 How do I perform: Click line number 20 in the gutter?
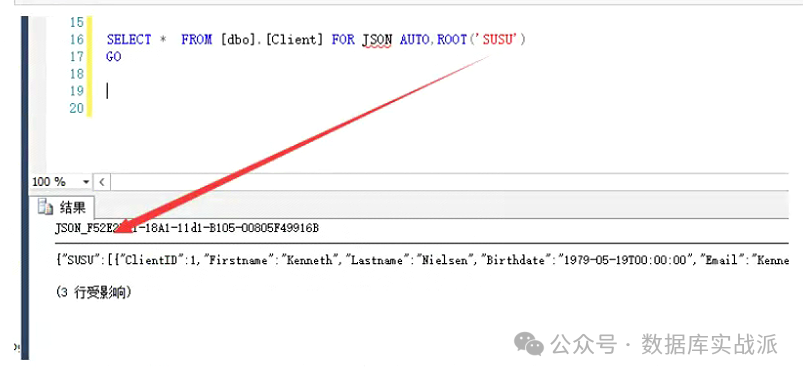(76, 108)
